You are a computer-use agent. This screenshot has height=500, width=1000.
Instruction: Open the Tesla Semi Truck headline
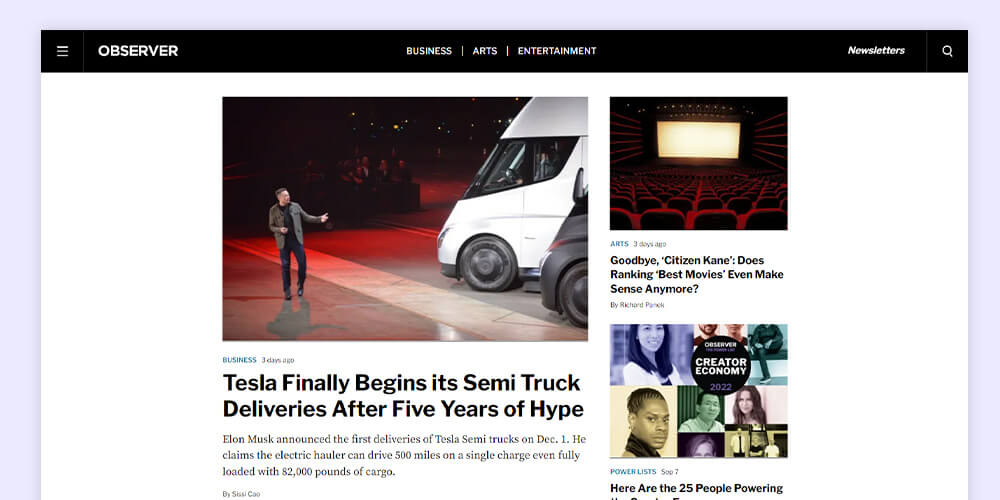click(403, 395)
